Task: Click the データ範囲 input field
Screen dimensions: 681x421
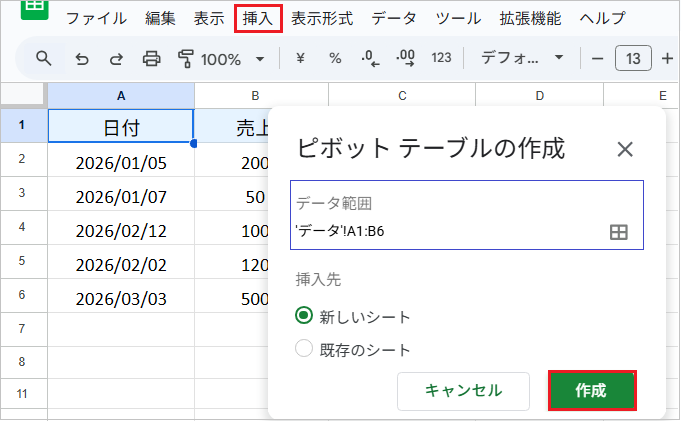Action: [467, 215]
